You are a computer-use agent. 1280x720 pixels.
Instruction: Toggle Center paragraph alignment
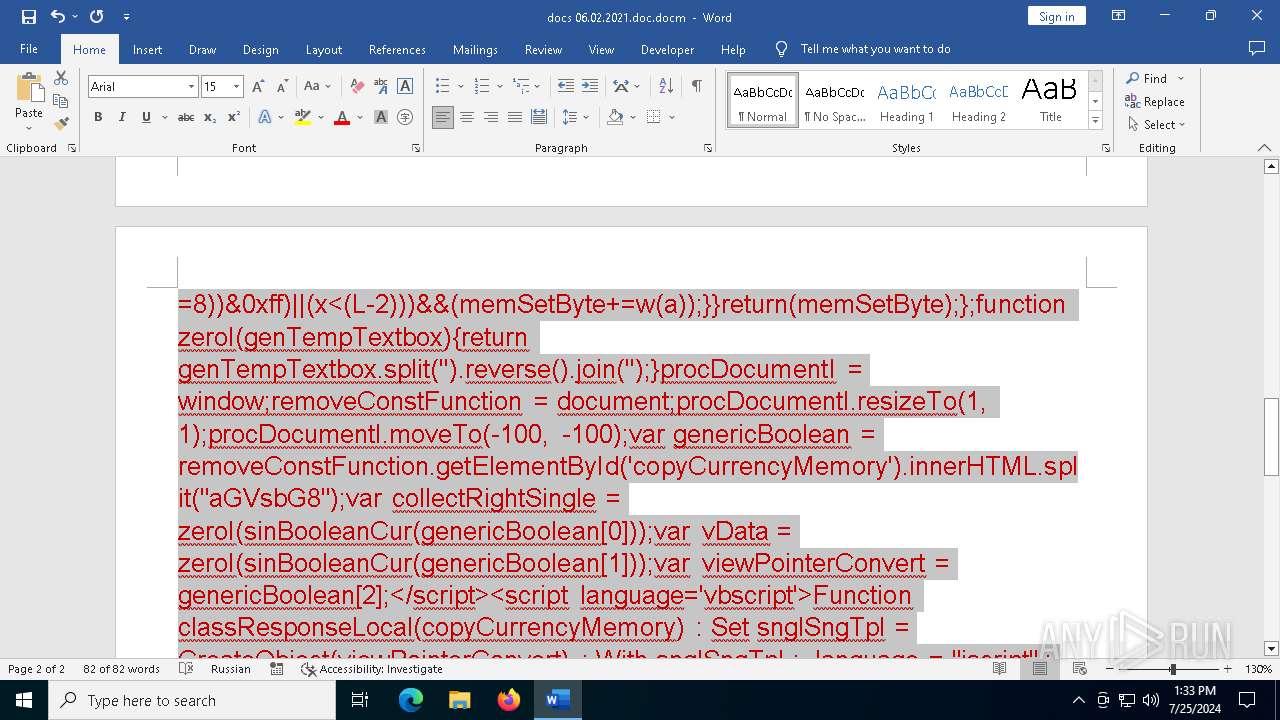point(467,117)
